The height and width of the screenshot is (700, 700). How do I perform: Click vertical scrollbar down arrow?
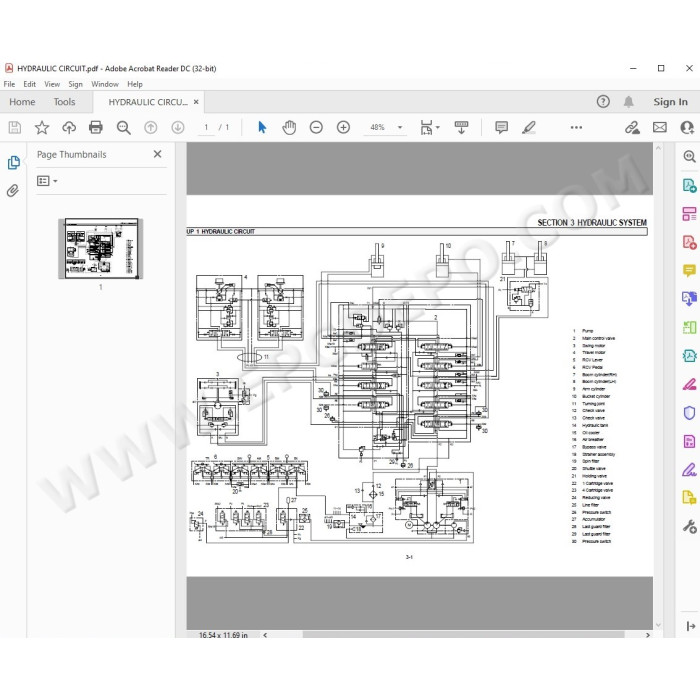(658, 625)
